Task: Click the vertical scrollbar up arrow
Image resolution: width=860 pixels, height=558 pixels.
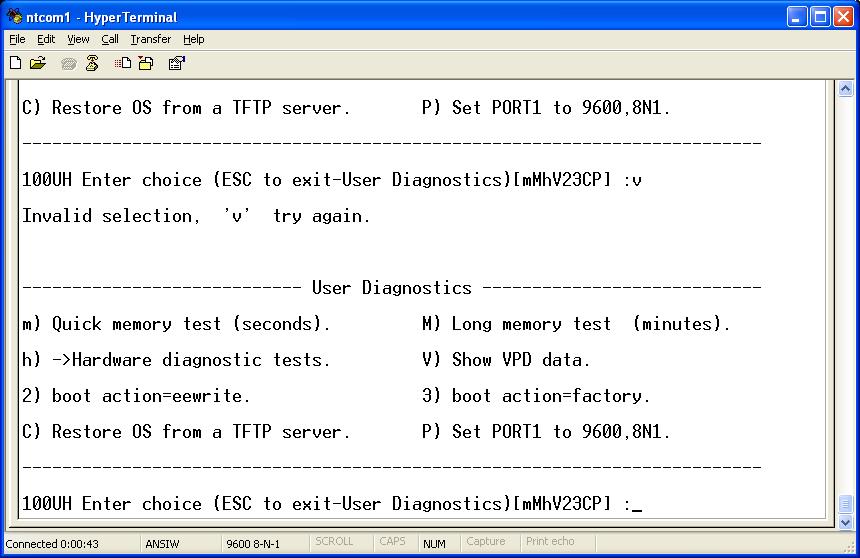Action: [x=846, y=90]
